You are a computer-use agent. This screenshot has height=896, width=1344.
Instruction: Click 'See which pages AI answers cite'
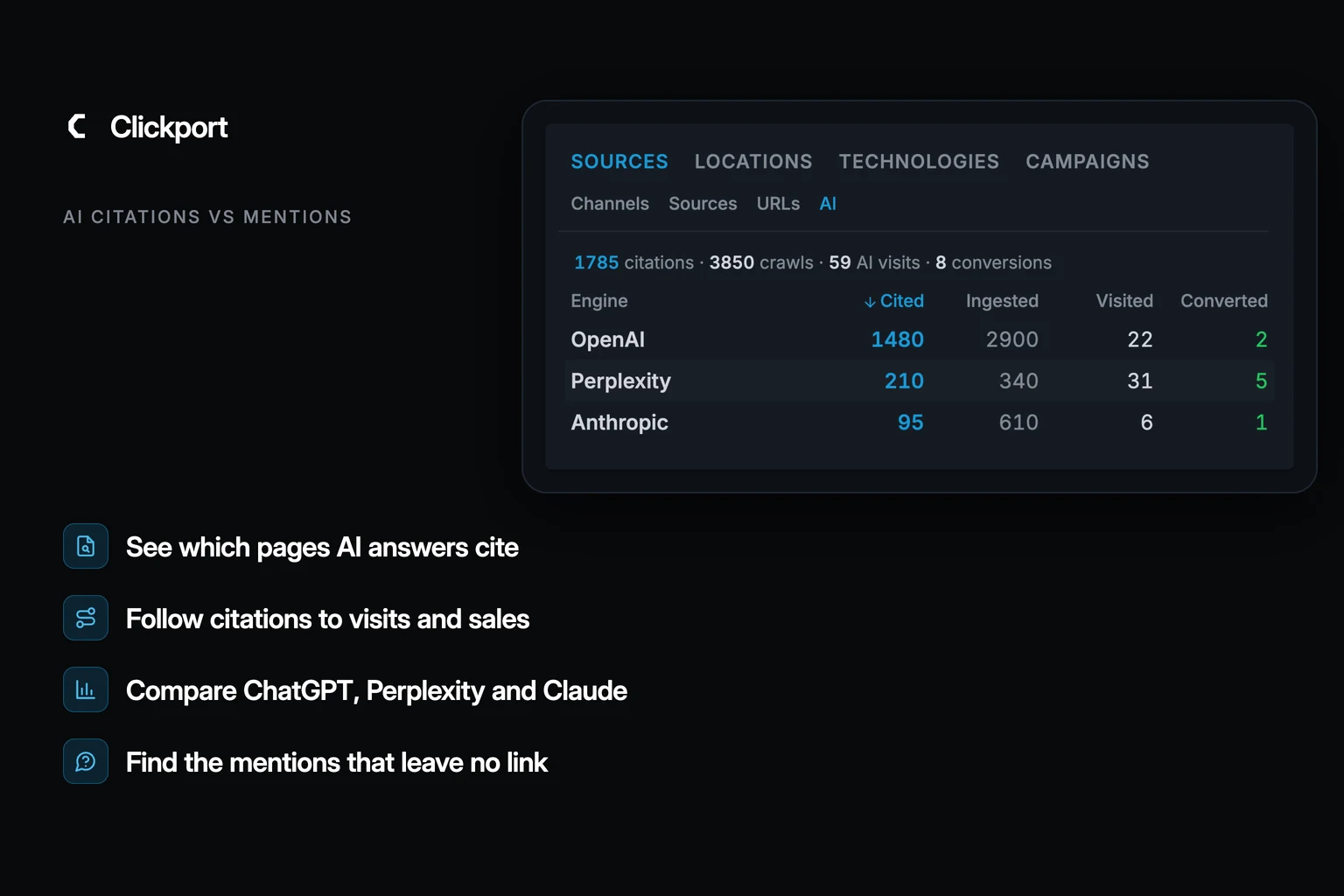coord(322,548)
